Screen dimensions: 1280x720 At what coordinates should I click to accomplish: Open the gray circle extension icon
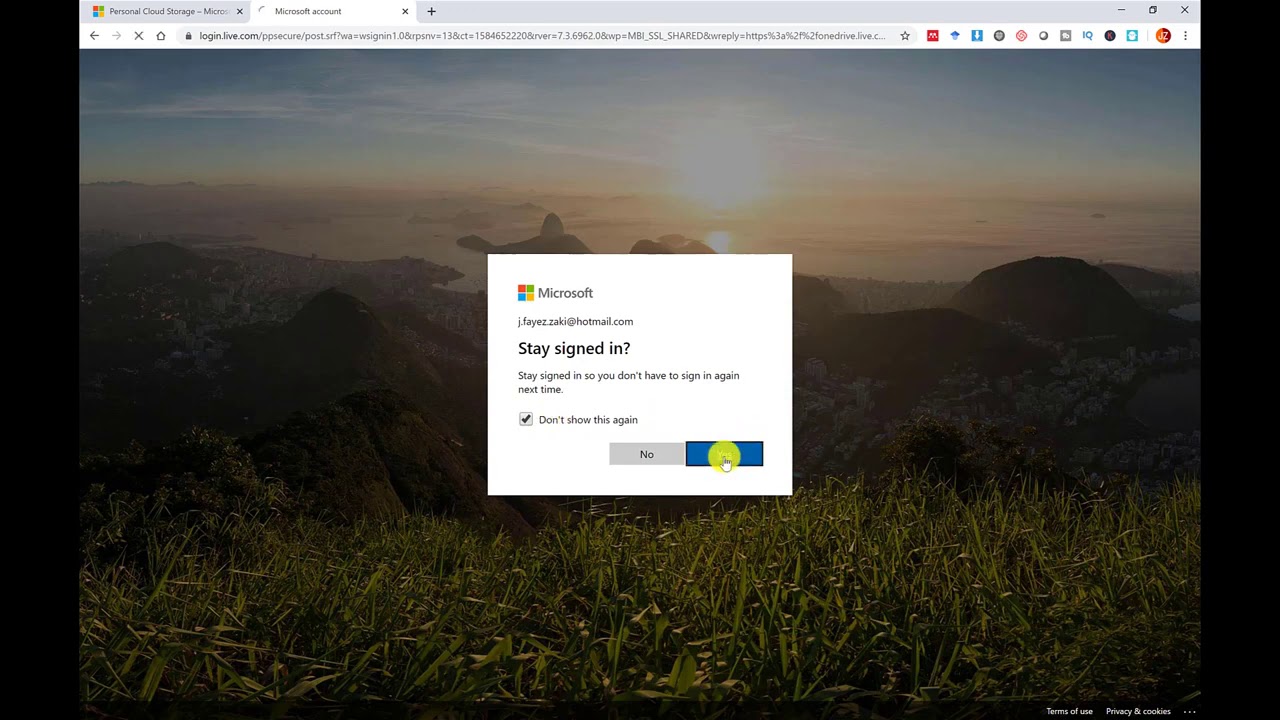tap(1043, 36)
